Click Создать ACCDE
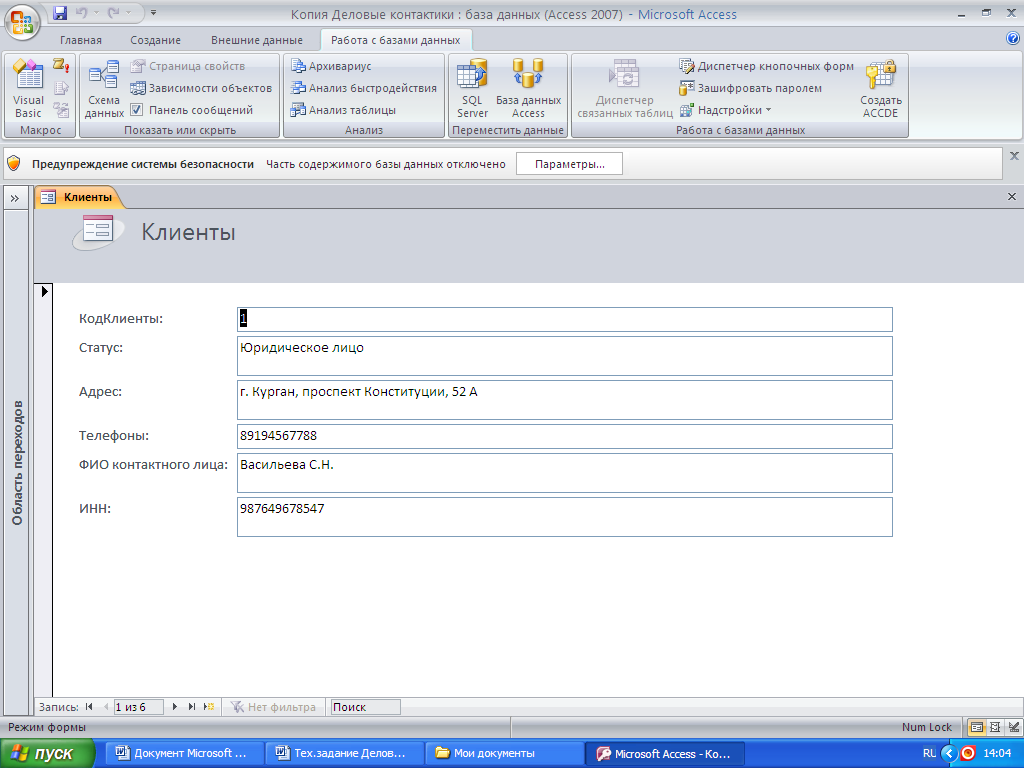This screenshot has height=768, width=1024. [880, 89]
